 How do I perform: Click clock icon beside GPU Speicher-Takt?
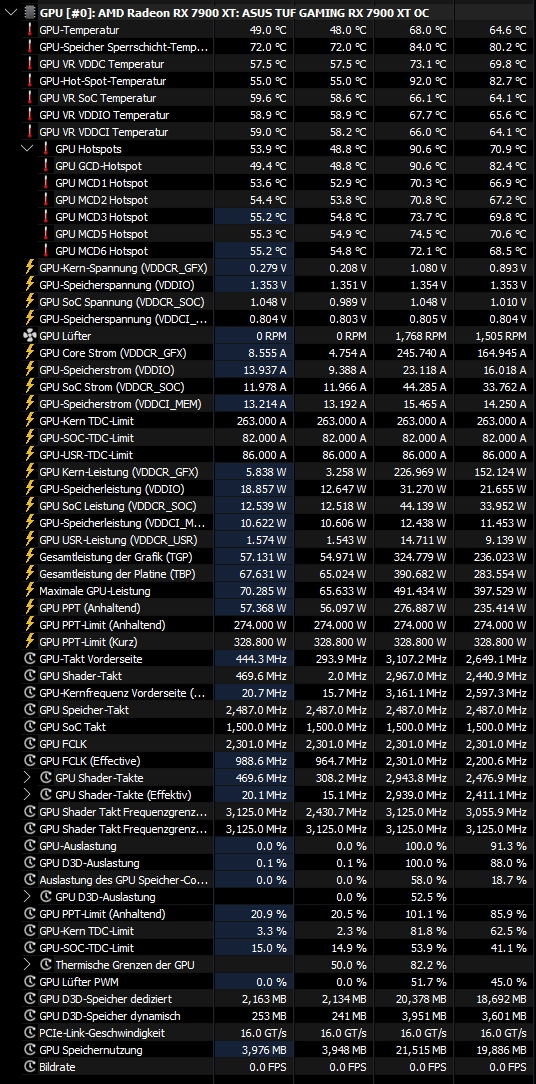tap(30, 710)
